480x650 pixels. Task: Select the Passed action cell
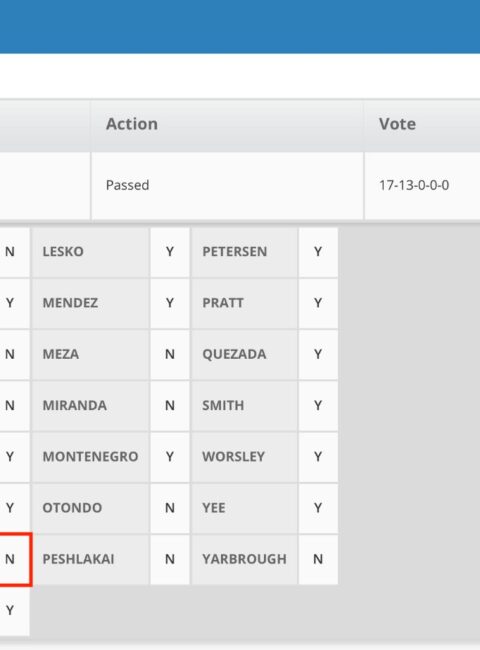tap(227, 186)
